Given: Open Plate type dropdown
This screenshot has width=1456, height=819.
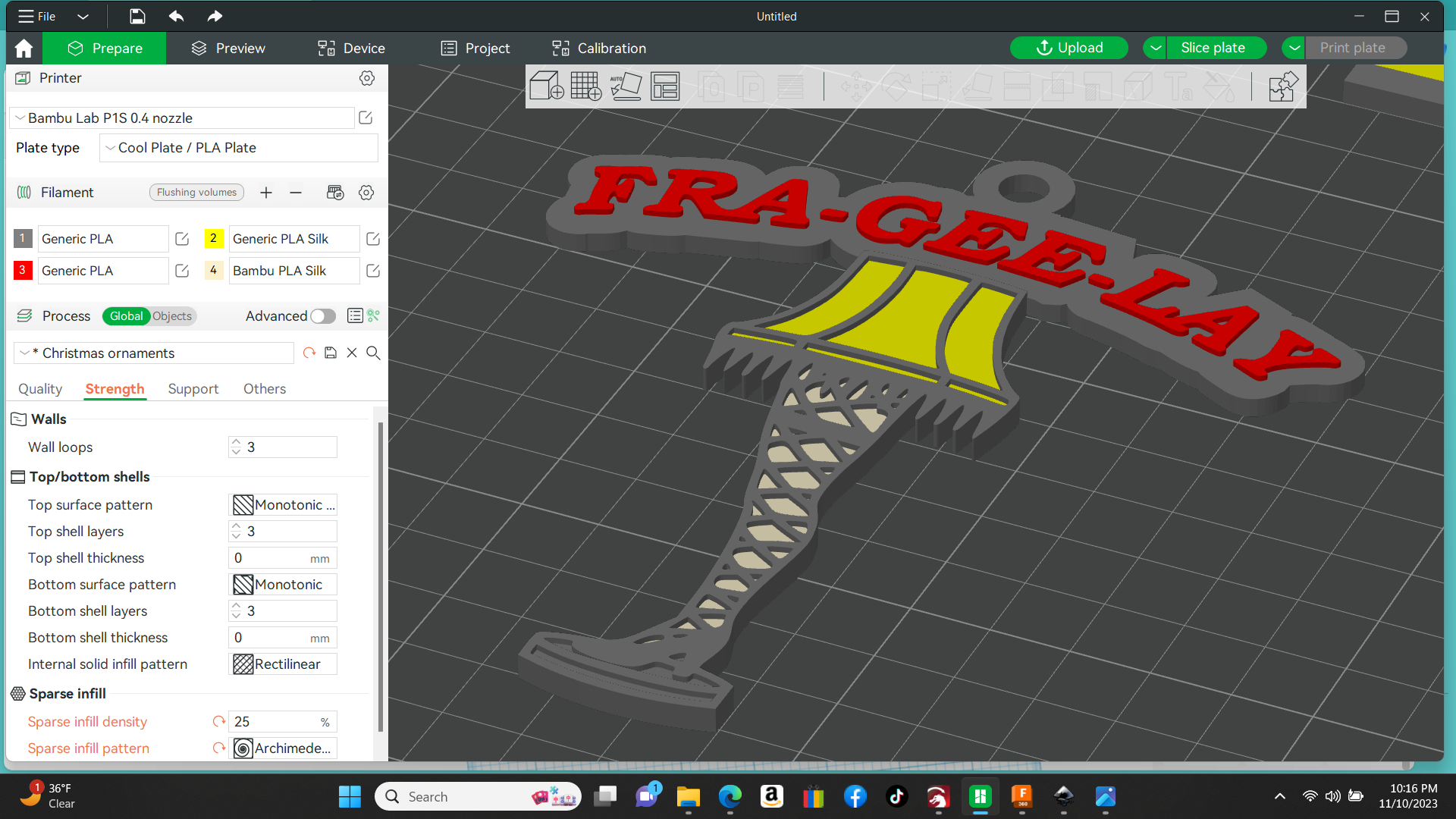Looking at the screenshot, I should [238, 148].
